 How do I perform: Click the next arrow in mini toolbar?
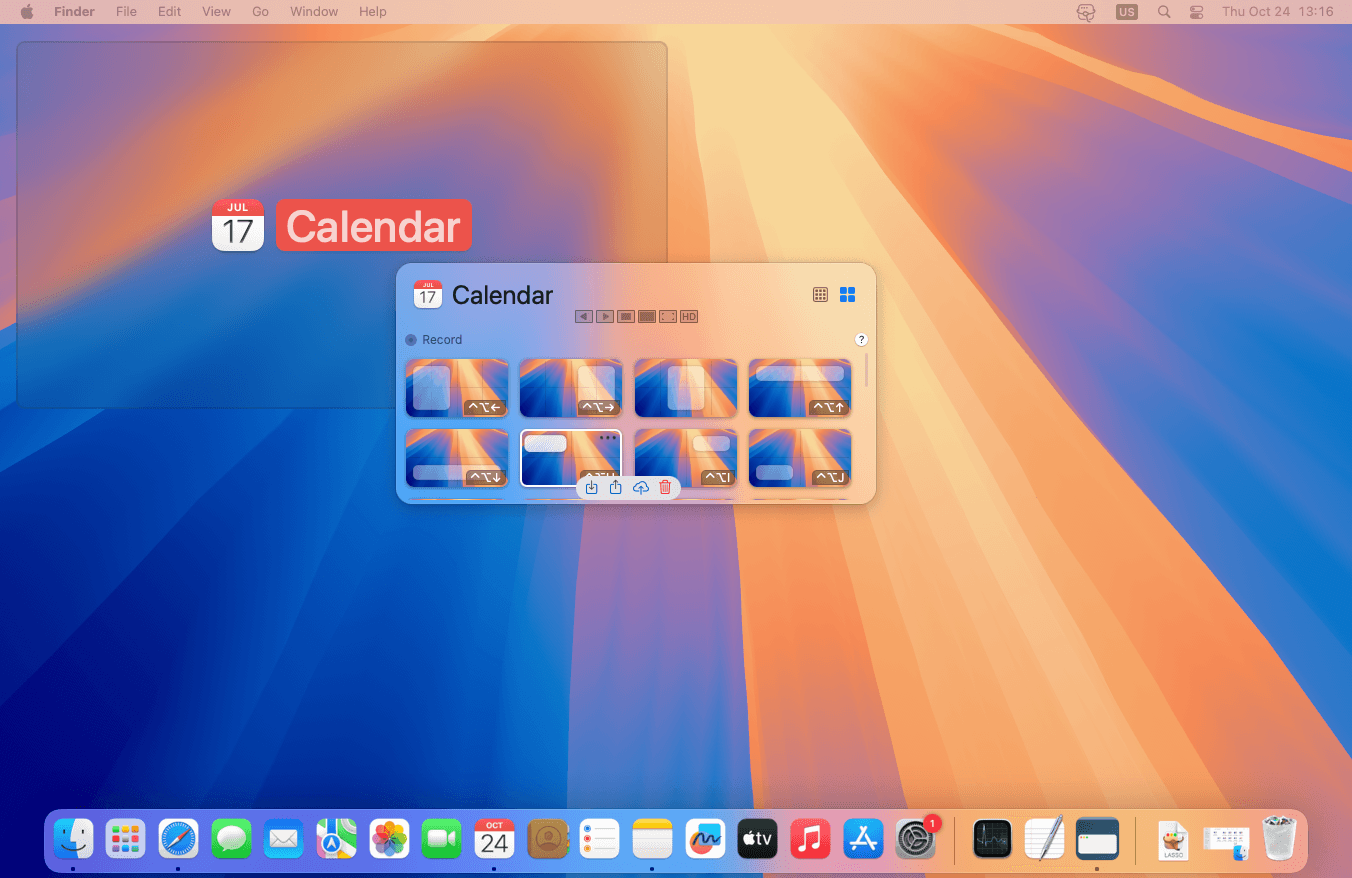[x=605, y=316]
